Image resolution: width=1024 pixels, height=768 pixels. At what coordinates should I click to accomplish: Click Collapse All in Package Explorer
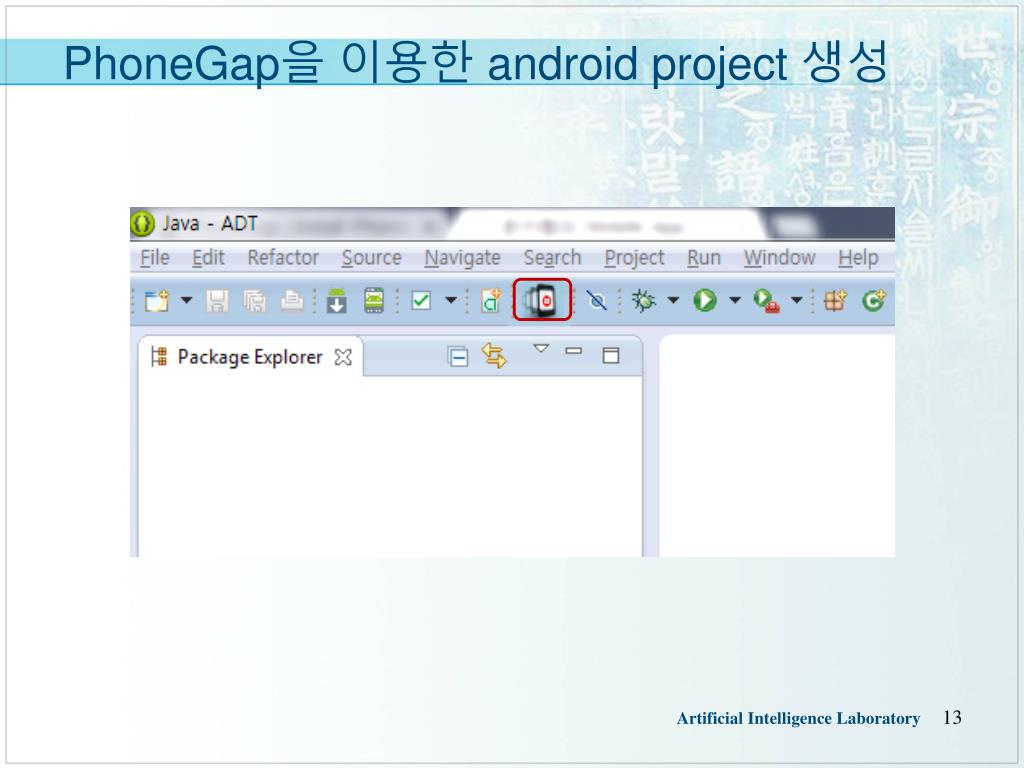(x=458, y=357)
